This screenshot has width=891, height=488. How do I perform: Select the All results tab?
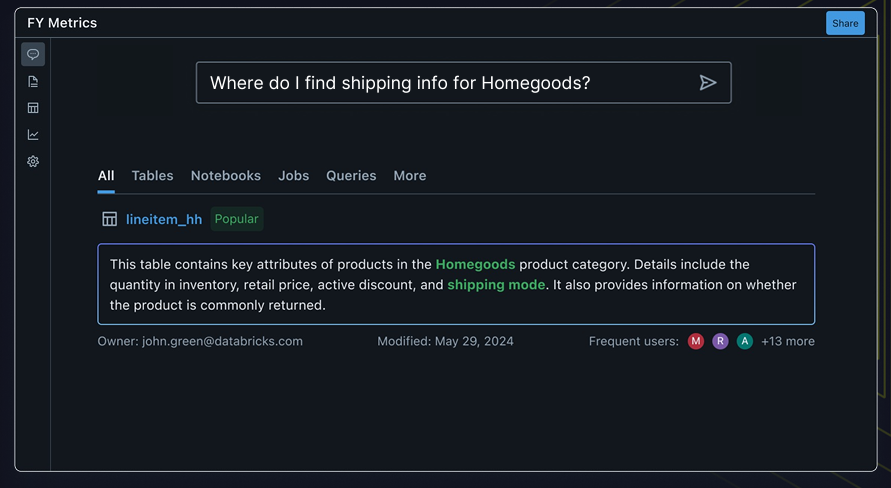106,176
